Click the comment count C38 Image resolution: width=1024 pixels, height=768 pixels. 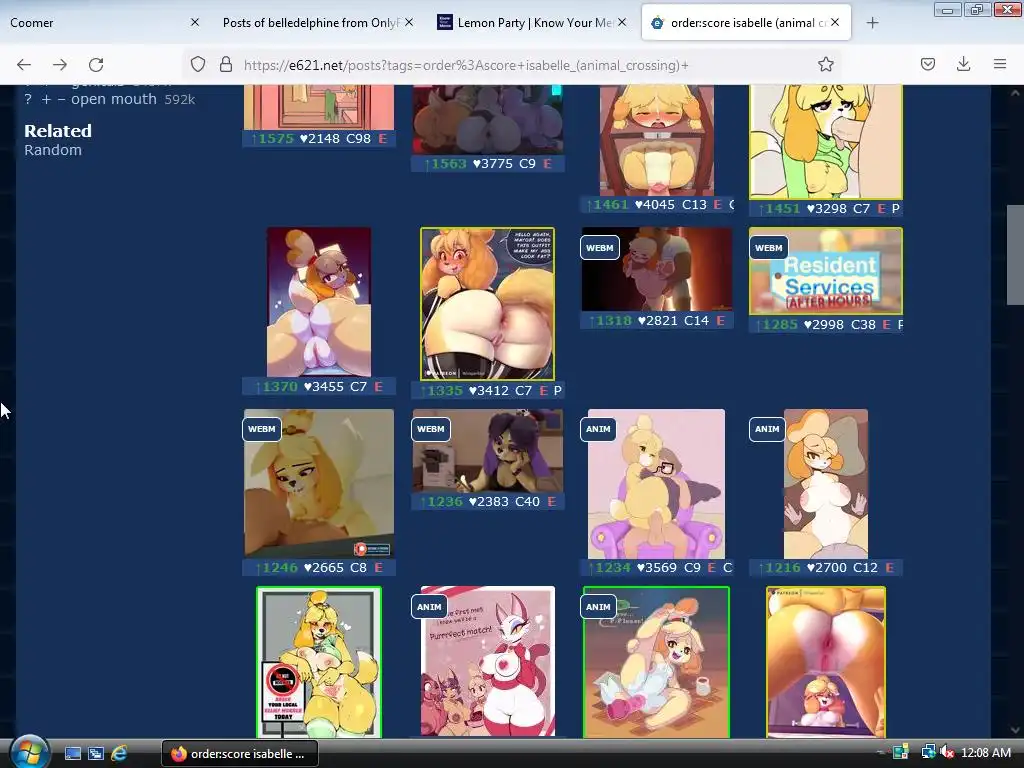(x=863, y=325)
